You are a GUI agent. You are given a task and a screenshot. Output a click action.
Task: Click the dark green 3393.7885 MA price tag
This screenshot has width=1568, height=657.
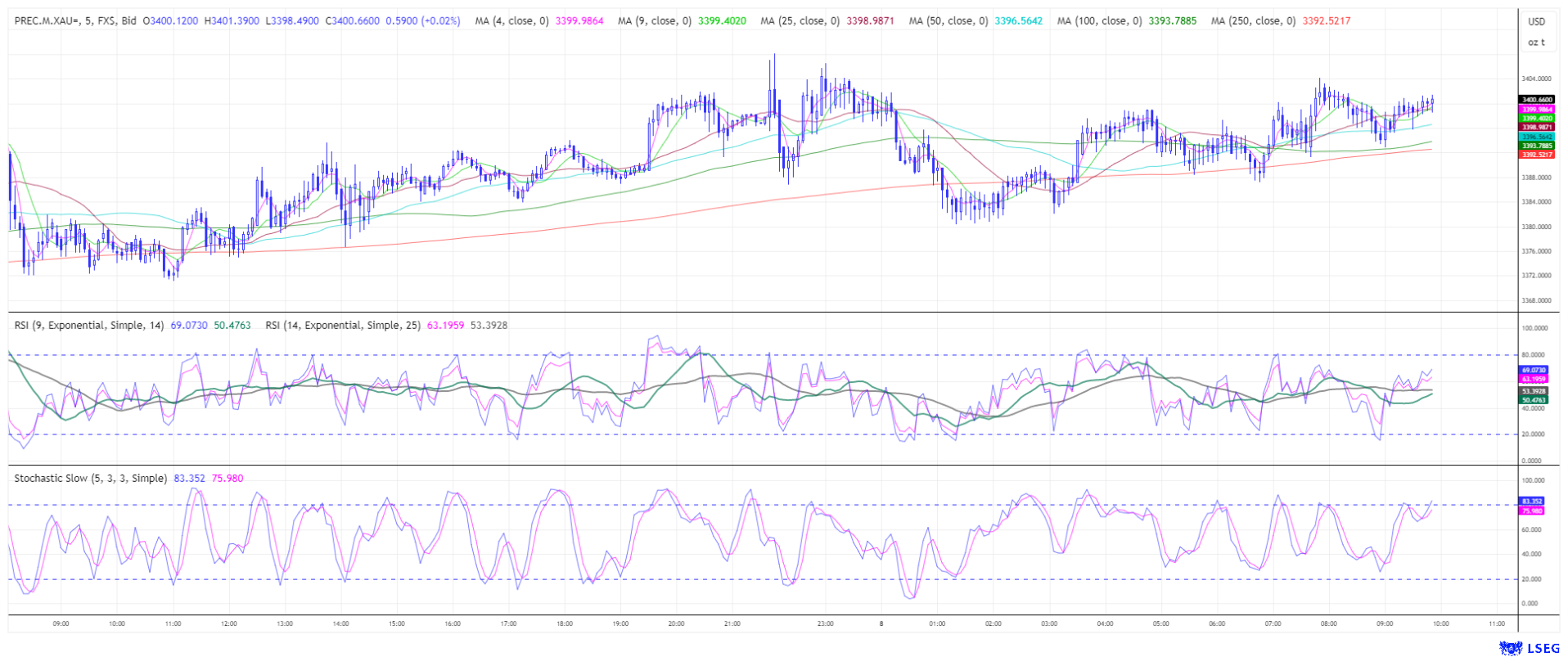tap(1536, 146)
